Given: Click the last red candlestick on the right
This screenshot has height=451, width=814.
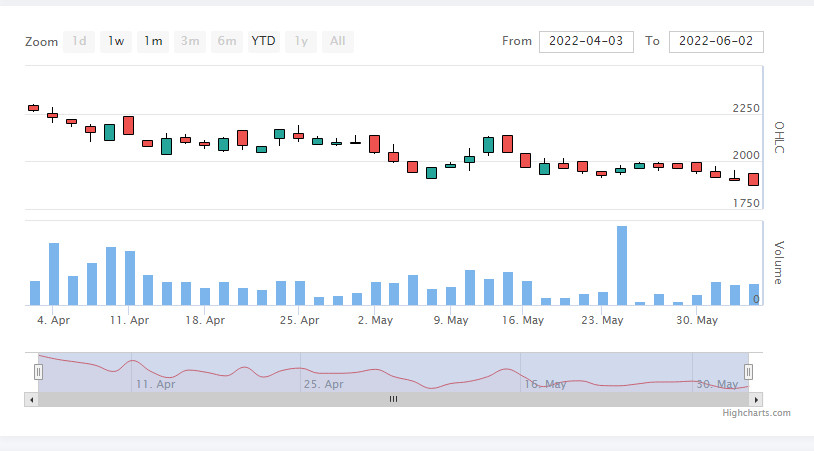Looking at the screenshot, I should pos(753,180).
